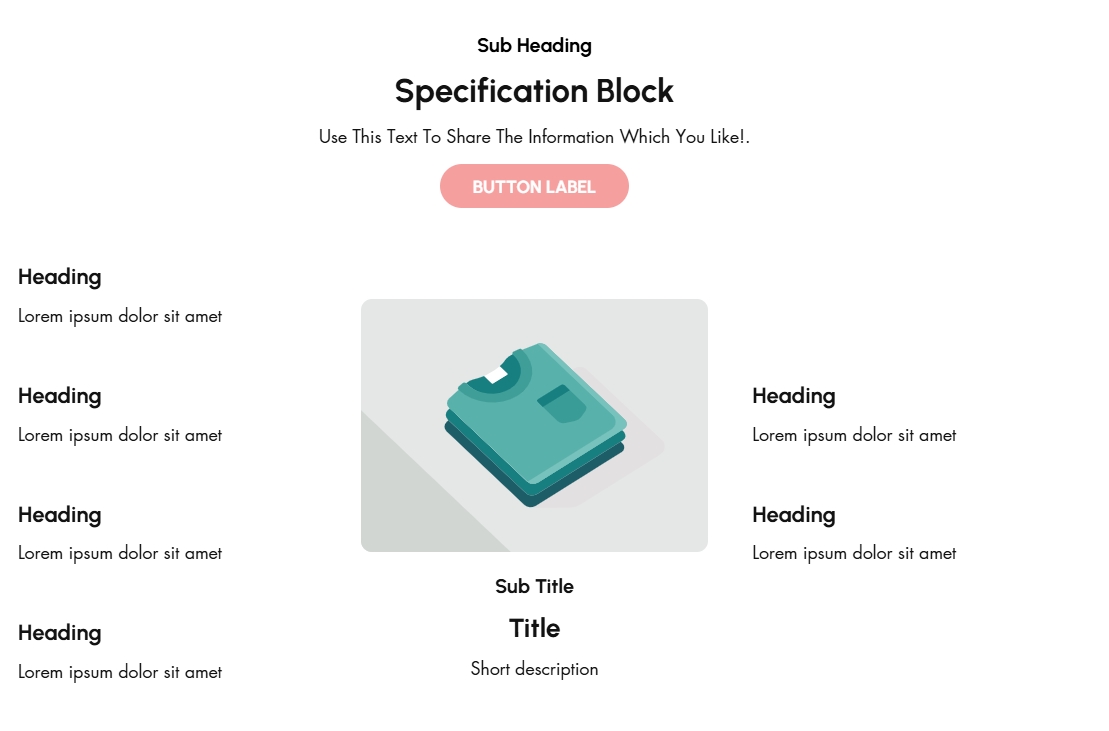Select Lorem ipsum text under second left Heading

(x=120, y=436)
